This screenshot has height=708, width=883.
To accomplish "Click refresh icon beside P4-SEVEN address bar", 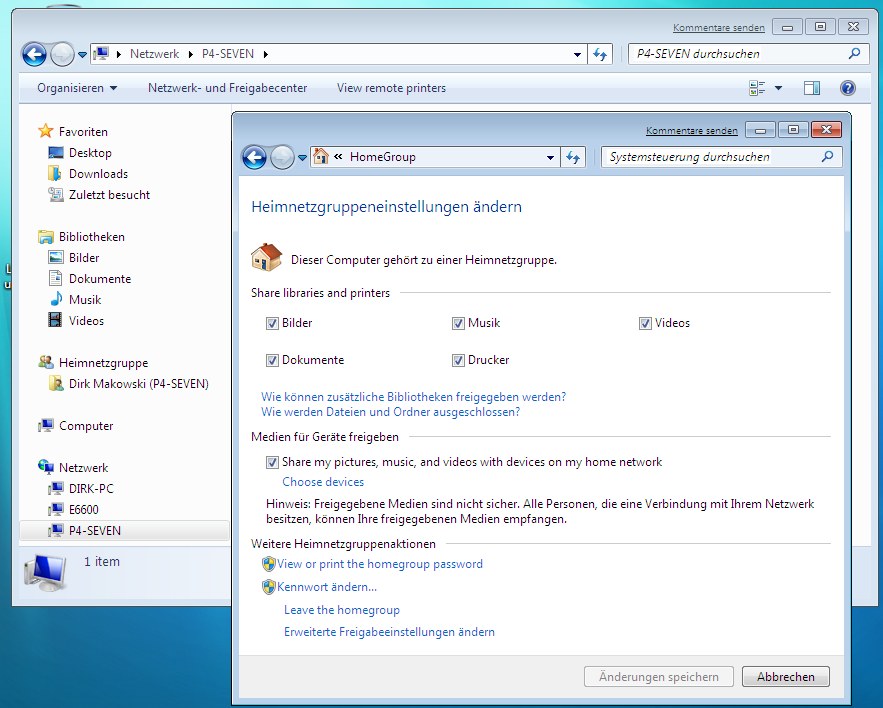I will pyautogui.click(x=600, y=54).
